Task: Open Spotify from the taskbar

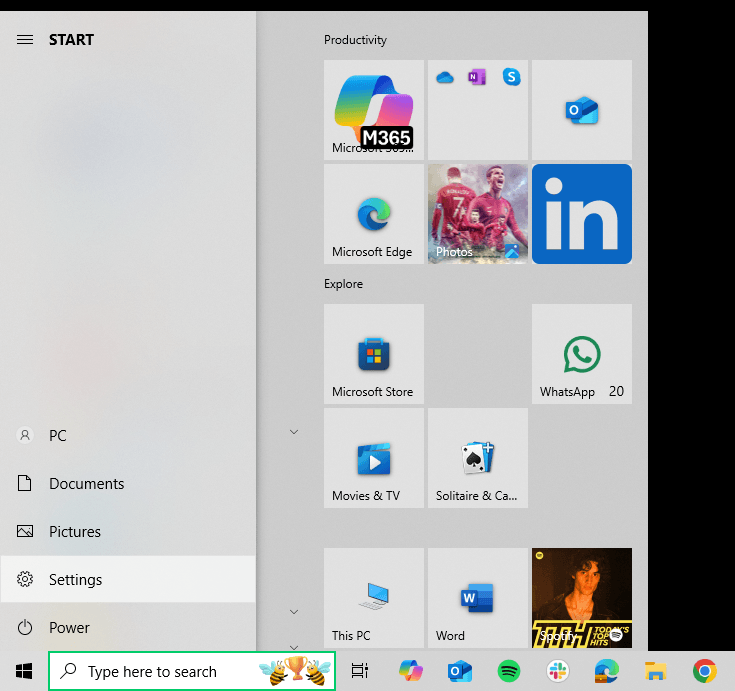Action: (509, 671)
